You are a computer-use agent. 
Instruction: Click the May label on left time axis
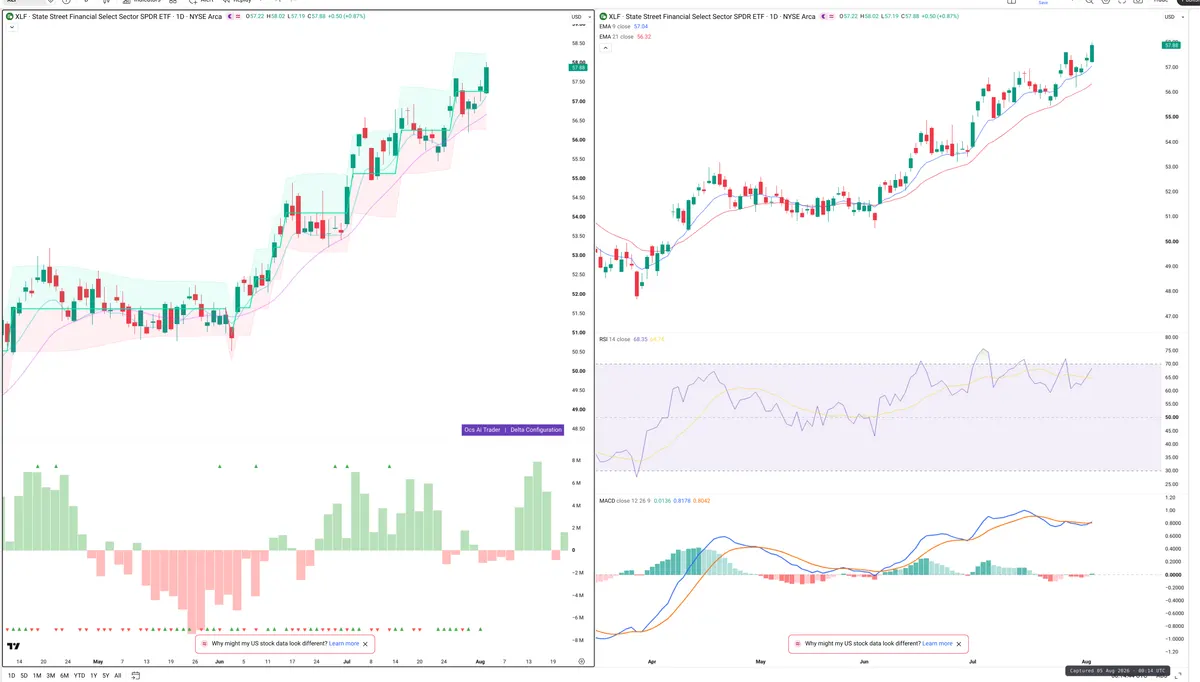[98, 661]
